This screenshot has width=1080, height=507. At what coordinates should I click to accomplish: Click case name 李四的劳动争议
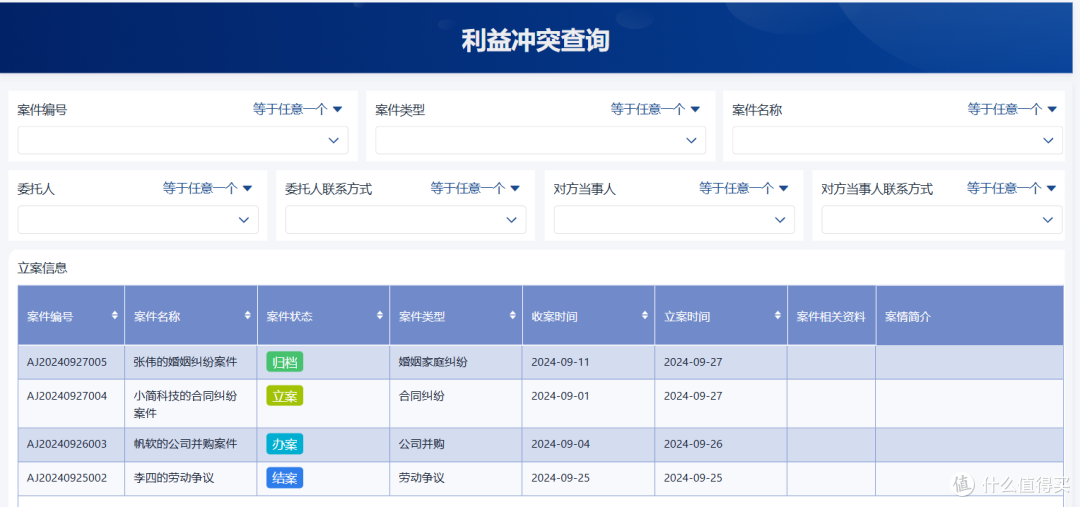click(x=174, y=477)
